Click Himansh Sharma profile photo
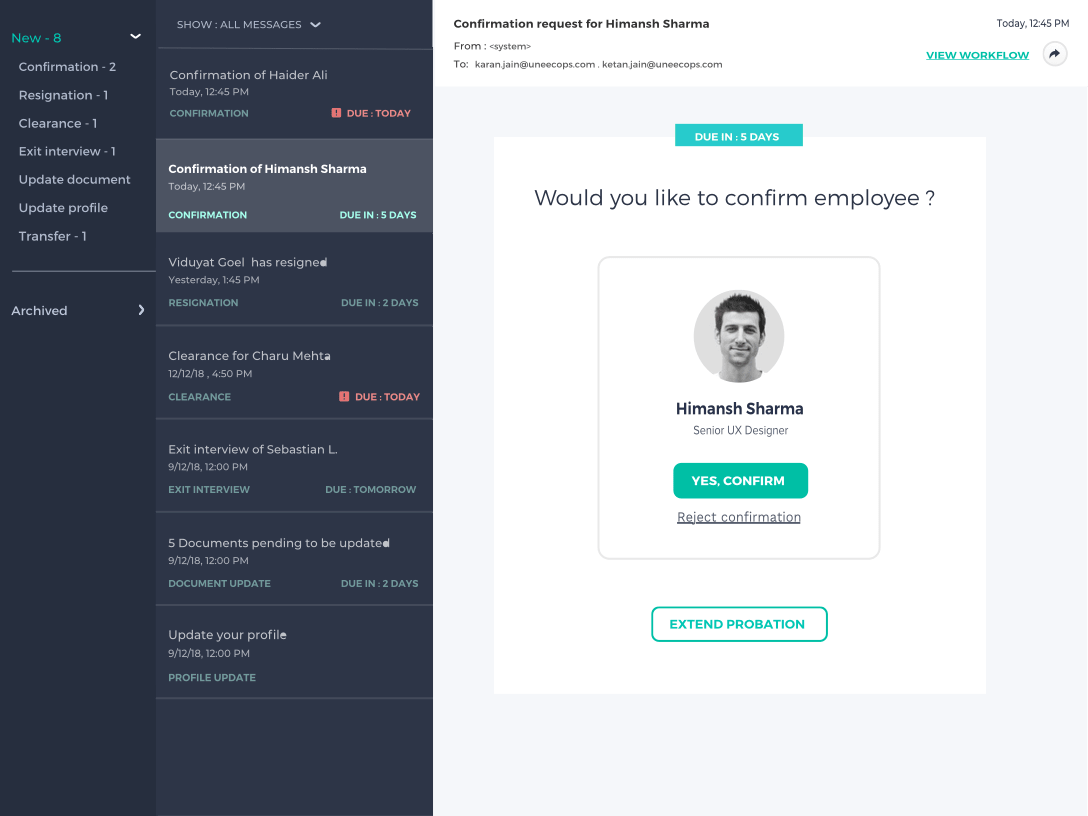Viewport: 1088px width, 816px height. [739, 336]
